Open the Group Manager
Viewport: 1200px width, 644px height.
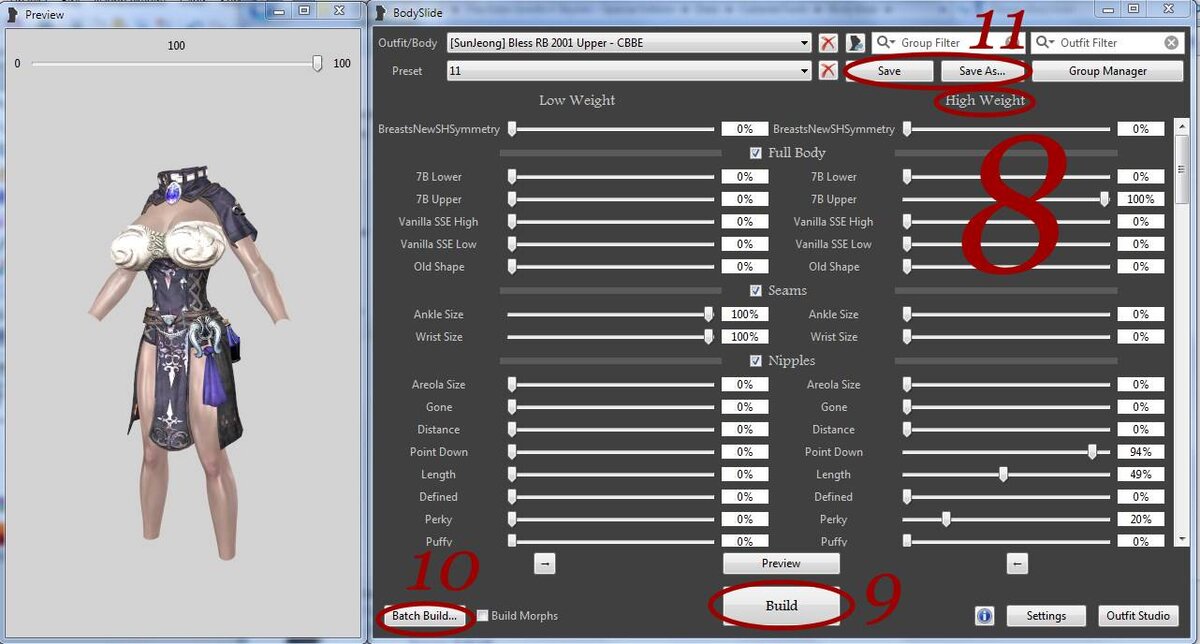click(x=1107, y=71)
